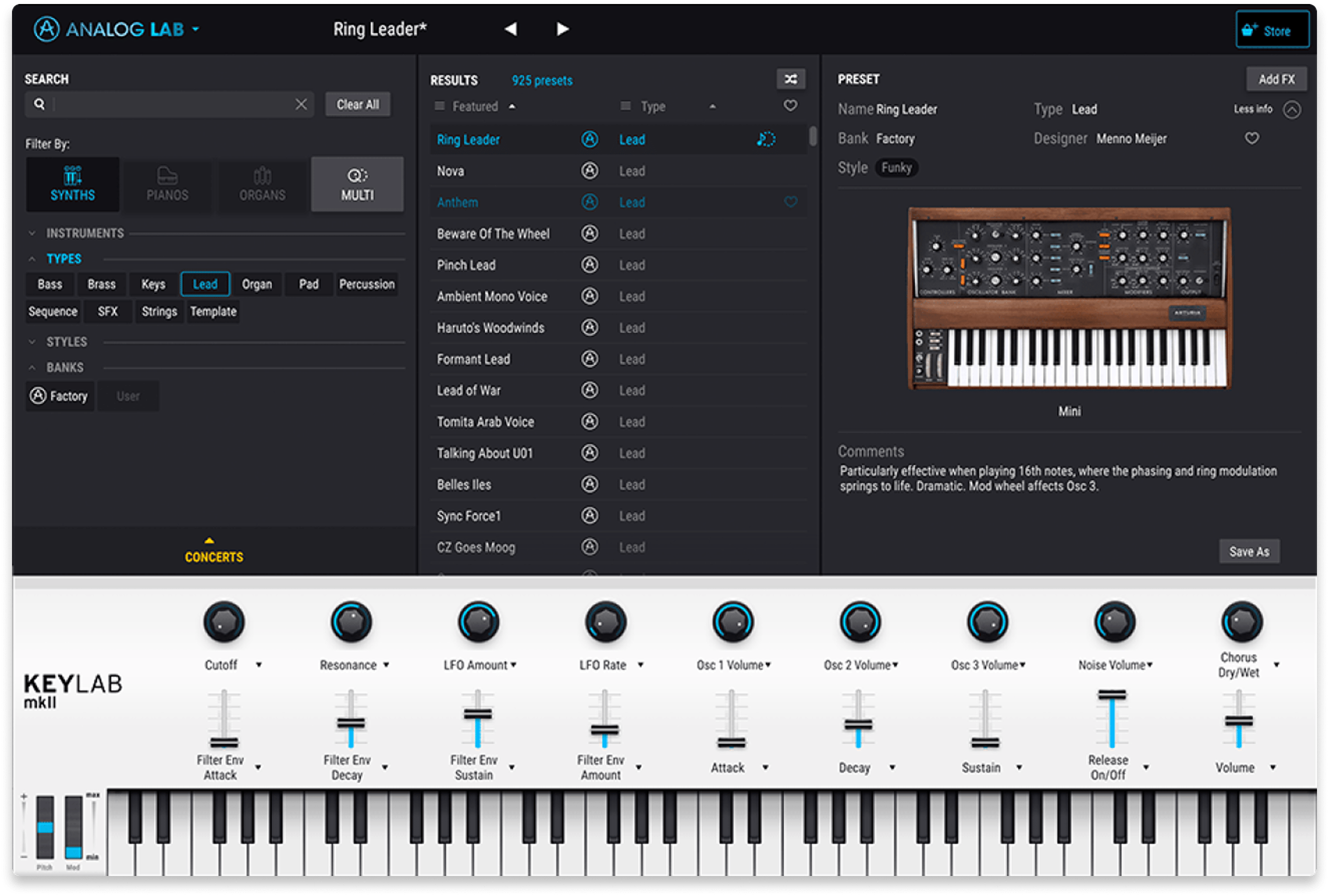
Task: Favorite the Anthem preset heart
Action: (791, 202)
